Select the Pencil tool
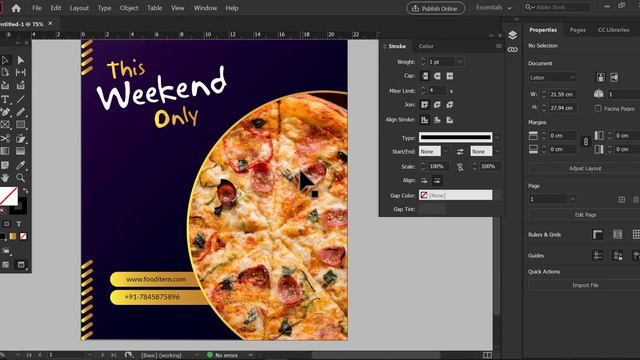The image size is (640, 360). coord(20,112)
